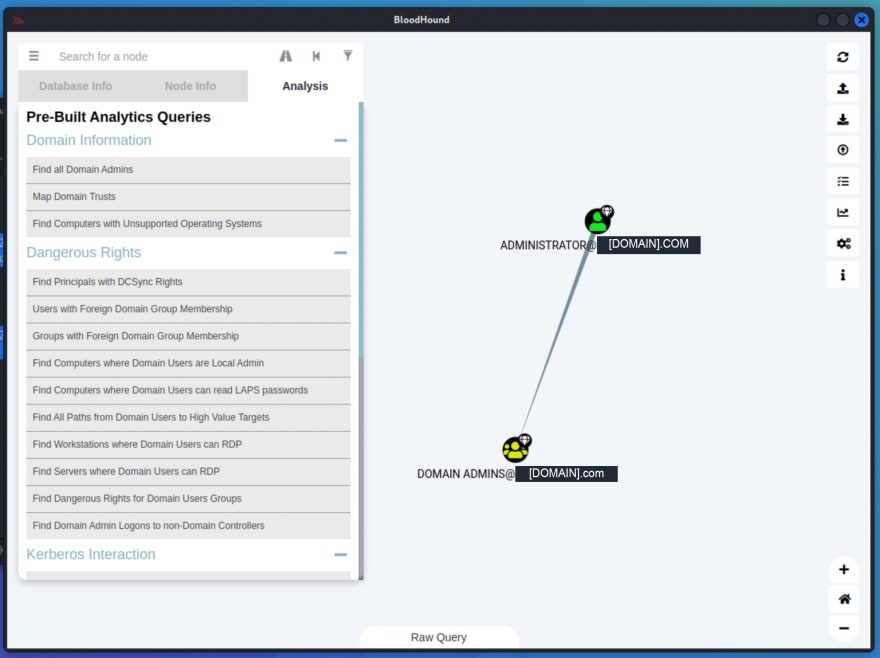The width and height of the screenshot is (880, 658).
Task: Zoom out with the minus icon
Action: (844, 628)
